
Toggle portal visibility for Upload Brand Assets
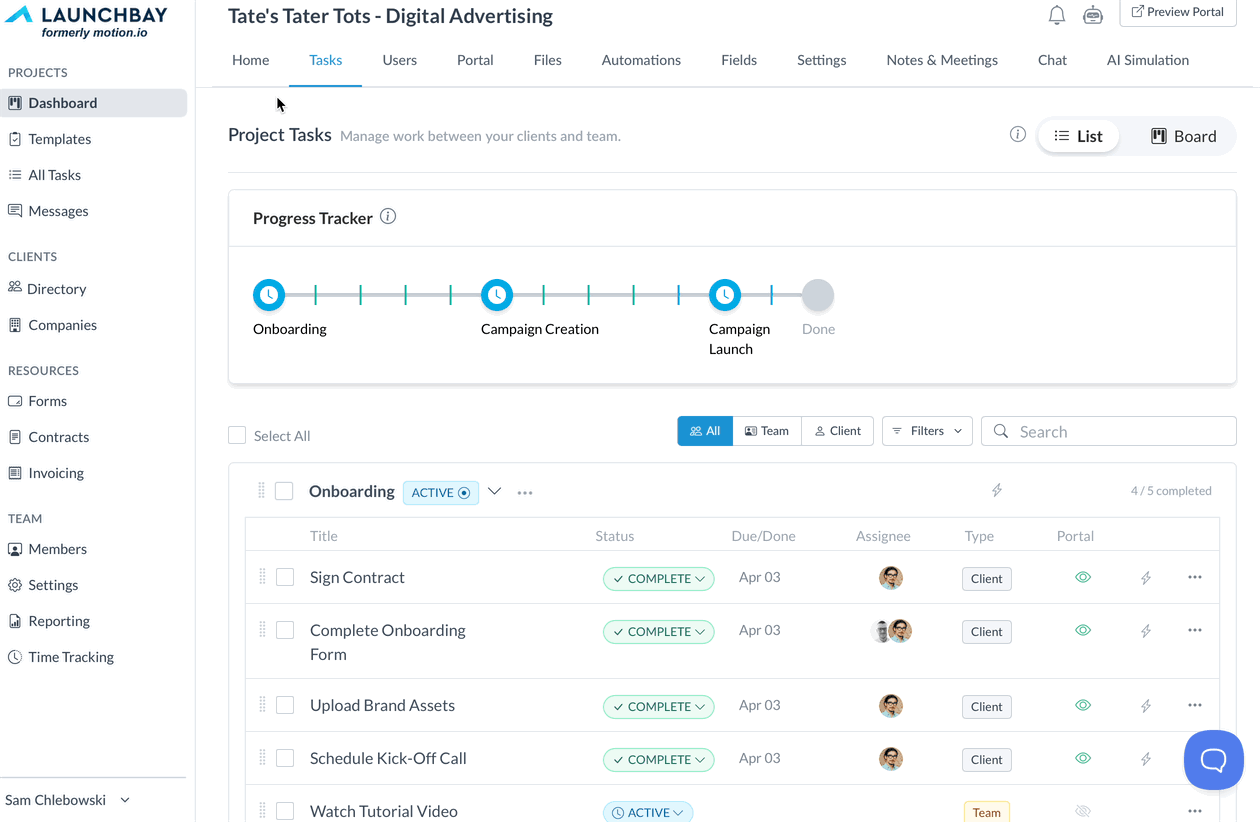tap(1083, 705)
